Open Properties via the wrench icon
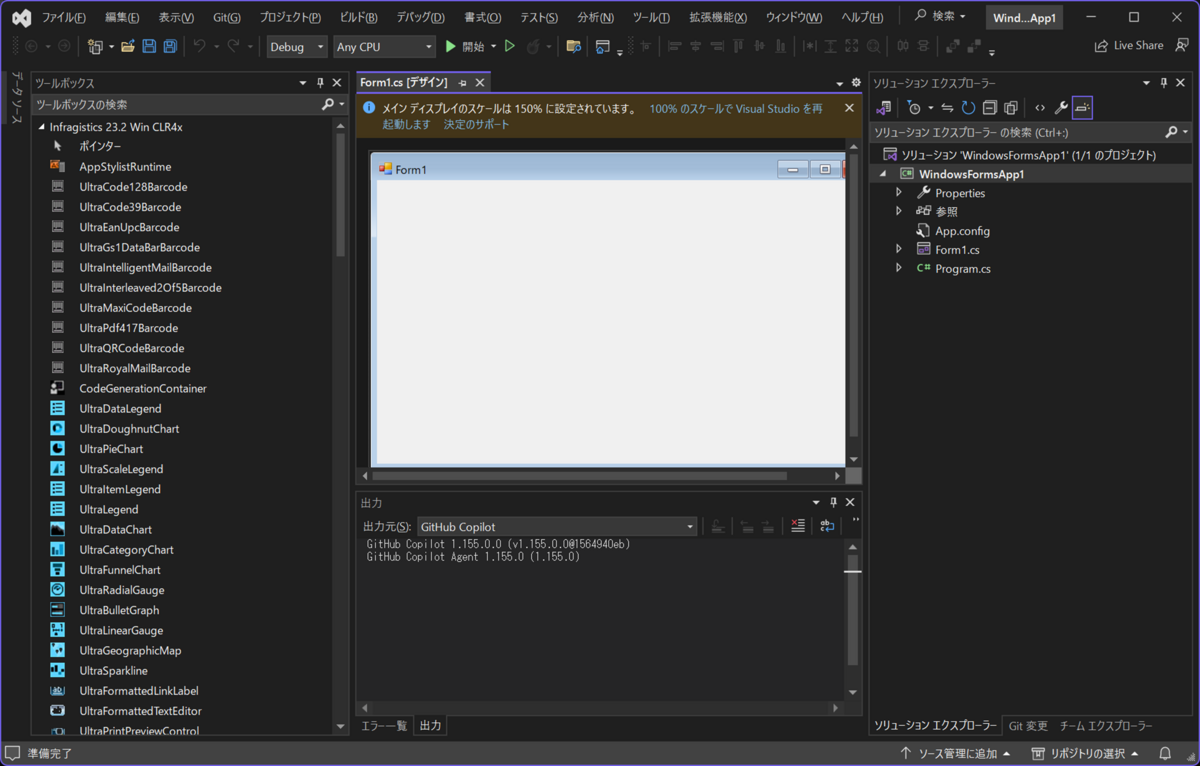 pyautogui.click(x=1061, y=108)
